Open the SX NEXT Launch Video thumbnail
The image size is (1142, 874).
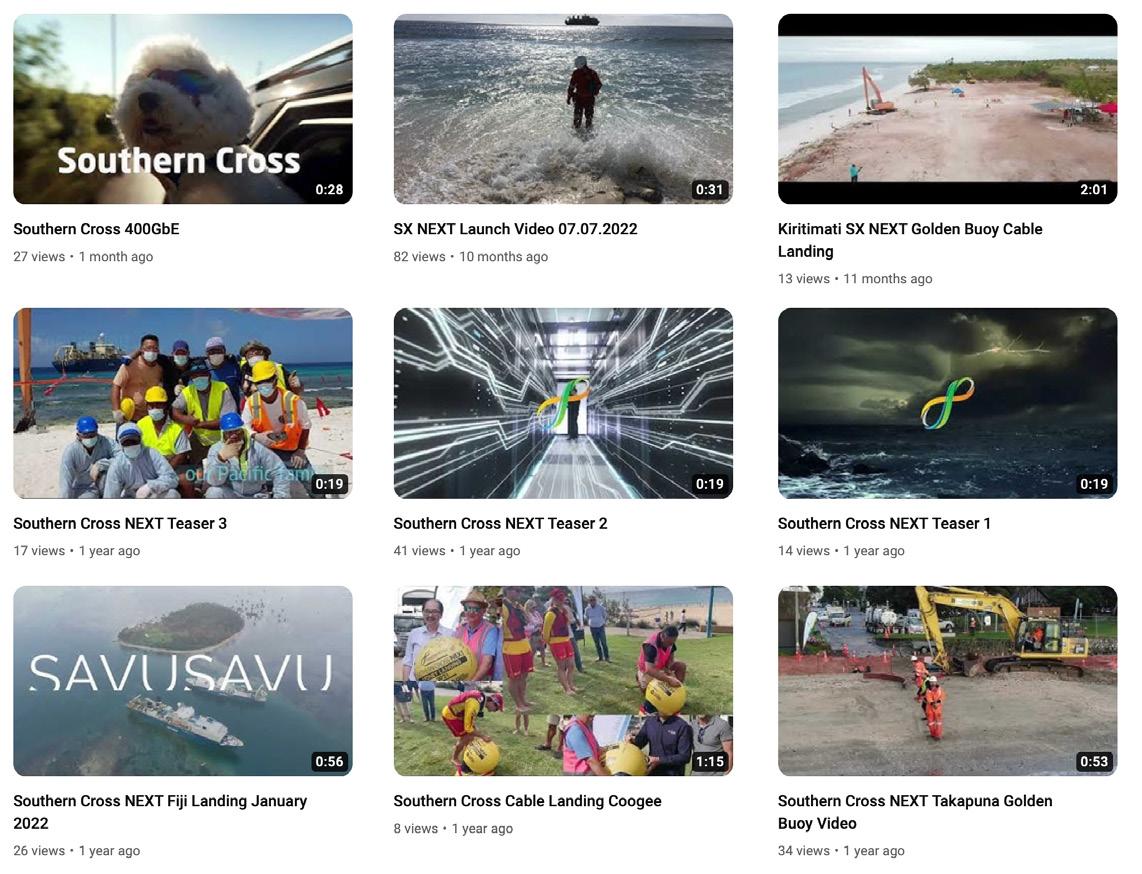click(563, 109)
